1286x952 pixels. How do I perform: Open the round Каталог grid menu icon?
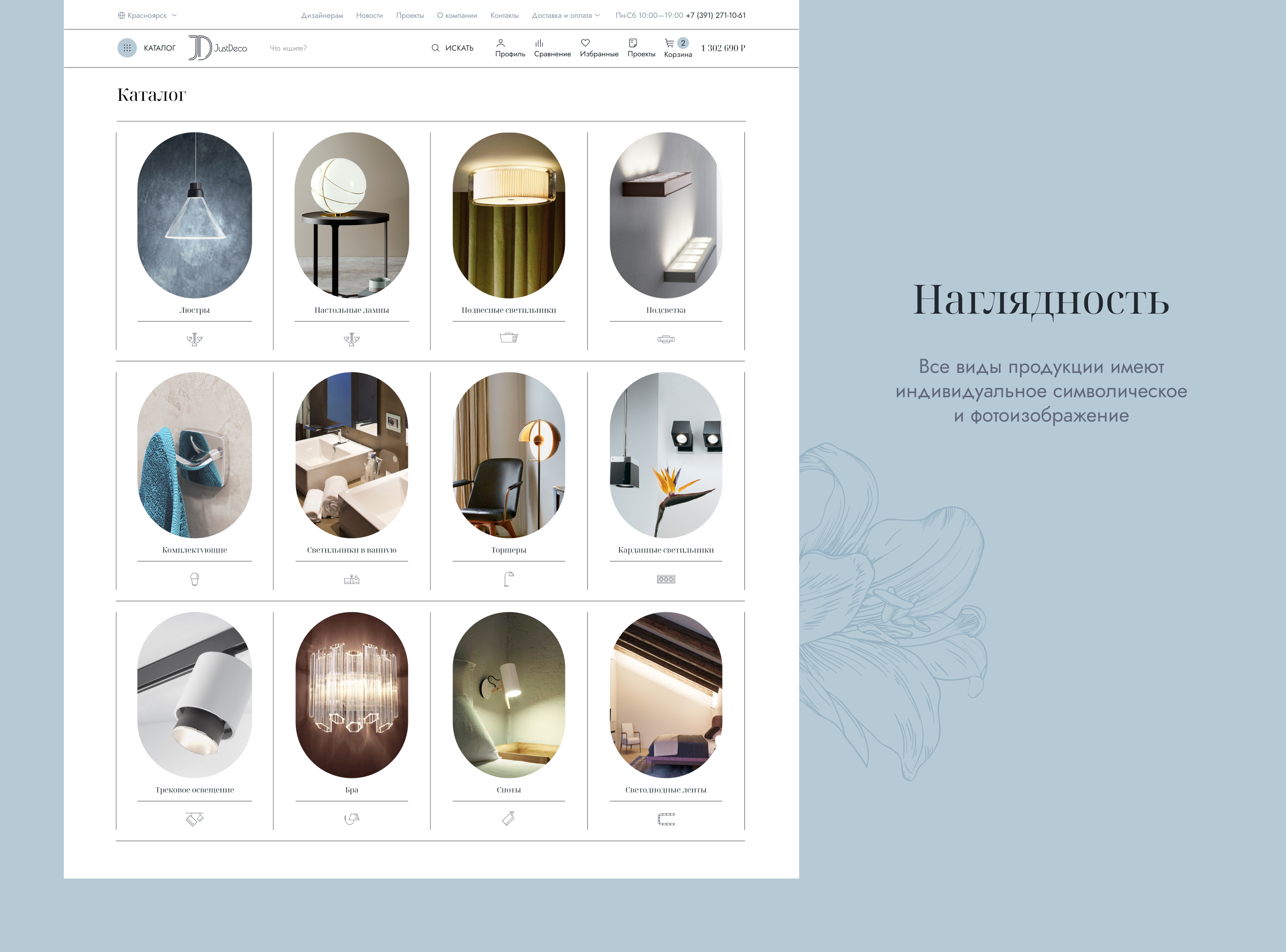click(x=127, y=48)
